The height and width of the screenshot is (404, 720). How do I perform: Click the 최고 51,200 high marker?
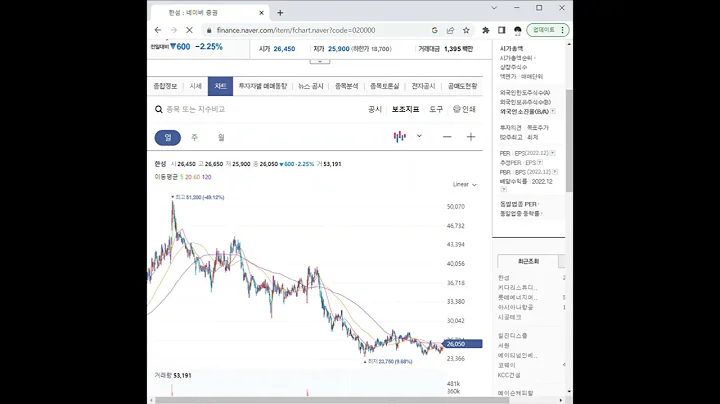[x=198, y=197]
